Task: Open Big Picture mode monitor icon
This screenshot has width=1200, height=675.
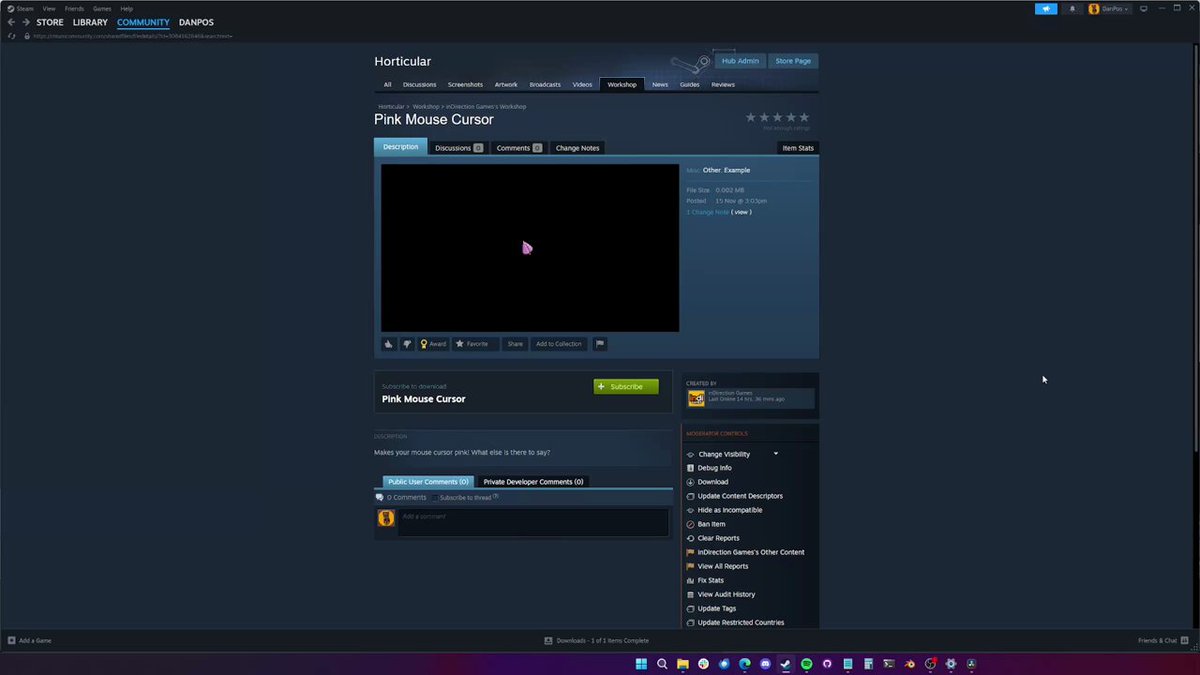Action: point(1144,9)
